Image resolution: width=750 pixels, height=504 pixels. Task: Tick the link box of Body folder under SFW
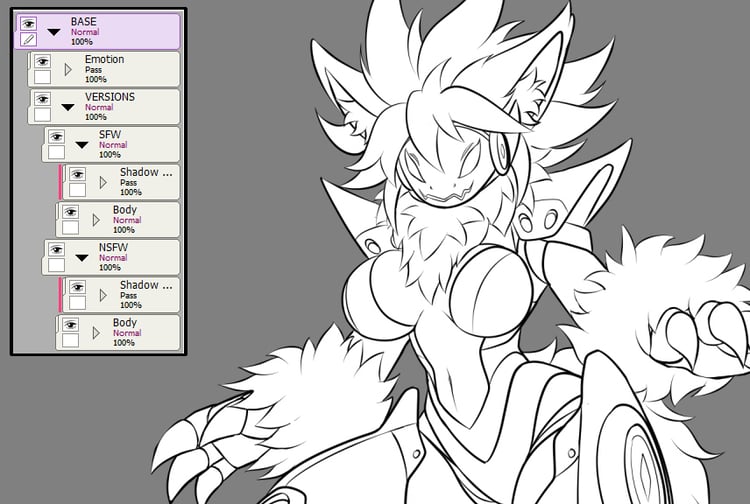coord(70,228)
